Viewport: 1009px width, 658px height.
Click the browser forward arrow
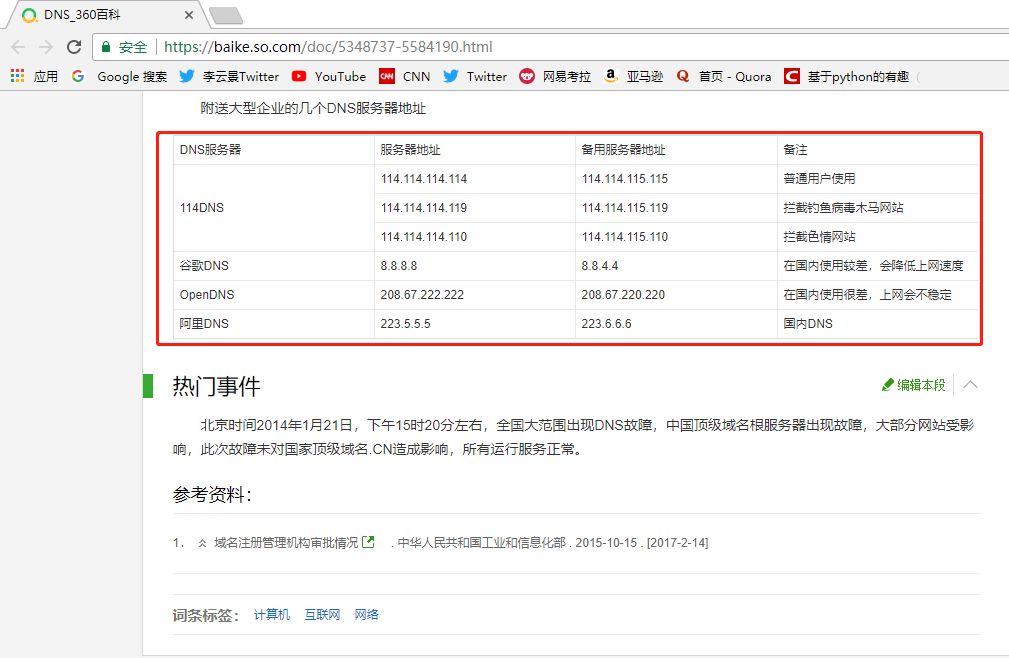[46, 47]
